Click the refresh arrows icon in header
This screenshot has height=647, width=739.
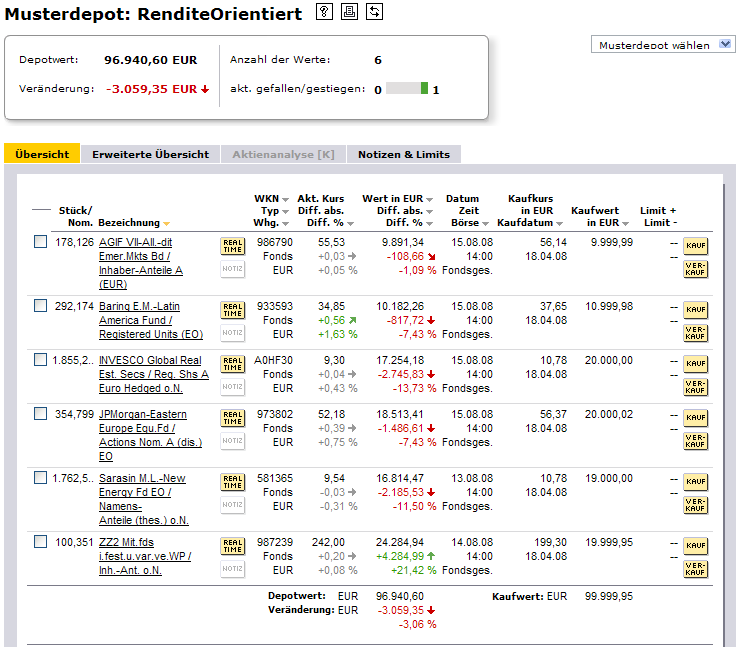(x=374, y=12)
